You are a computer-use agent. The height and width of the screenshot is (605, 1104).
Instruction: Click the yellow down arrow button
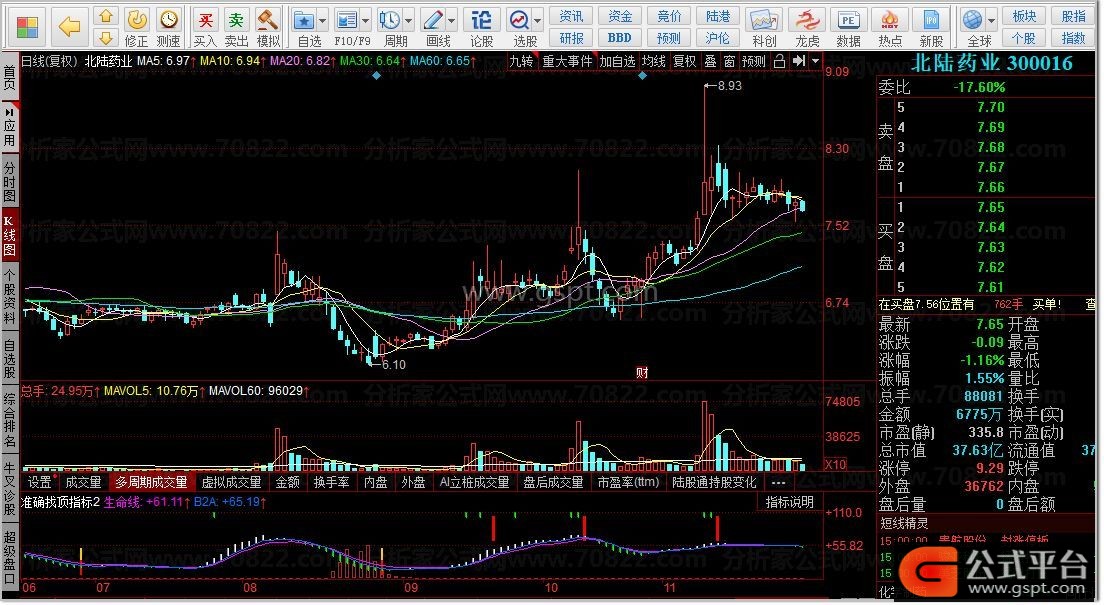tap(106, 37)
